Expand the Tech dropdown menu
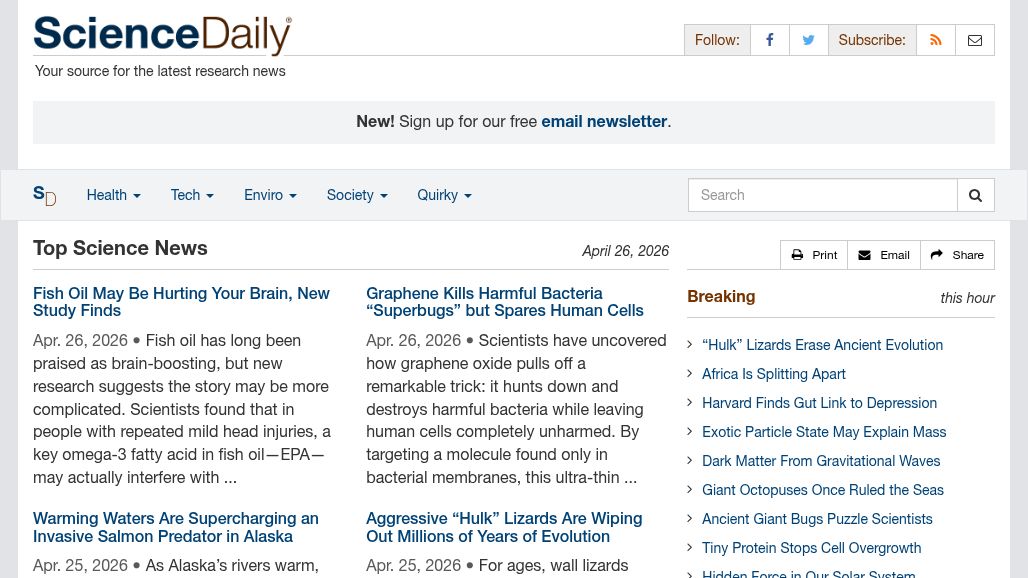1028x578 pixels. pos(192,195)
